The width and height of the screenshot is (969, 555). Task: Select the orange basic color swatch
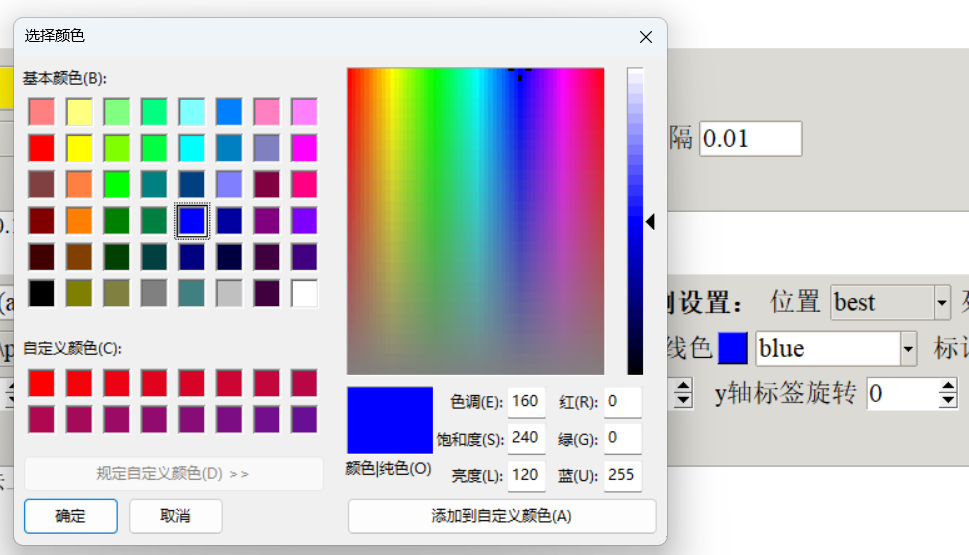point(79,221)
